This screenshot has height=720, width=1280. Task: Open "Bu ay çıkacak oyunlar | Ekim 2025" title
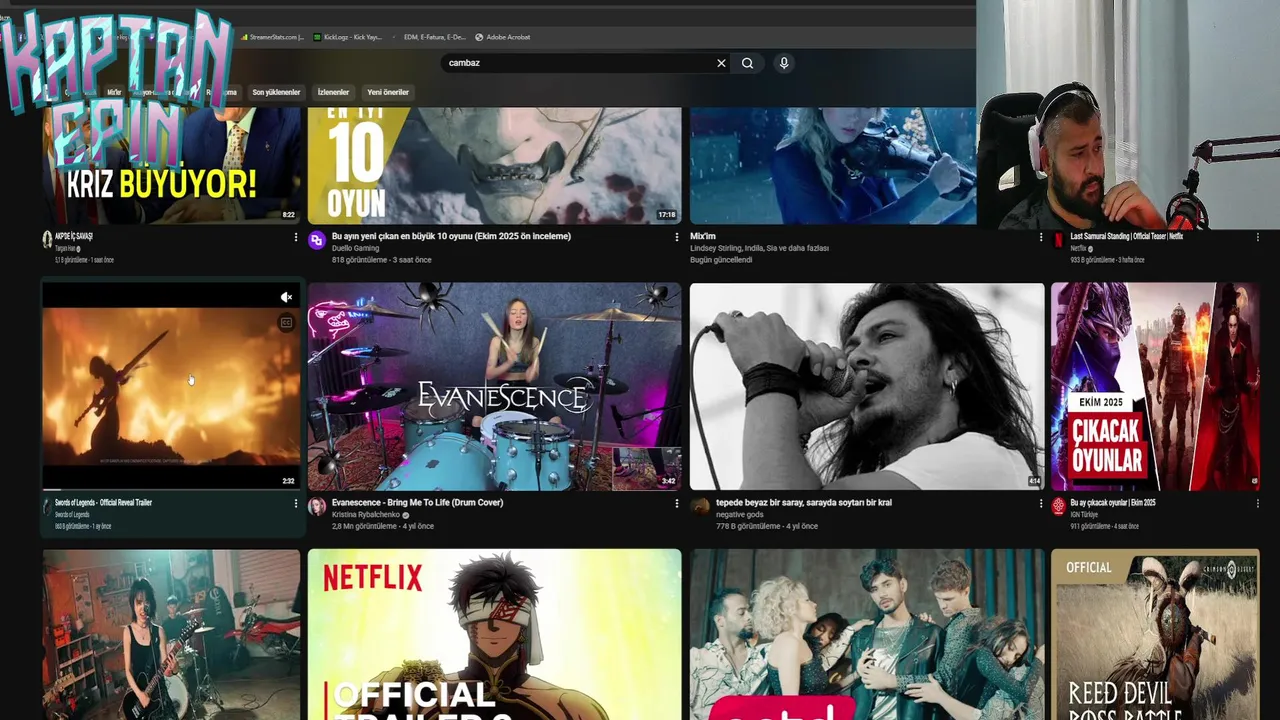(1113, 503)
